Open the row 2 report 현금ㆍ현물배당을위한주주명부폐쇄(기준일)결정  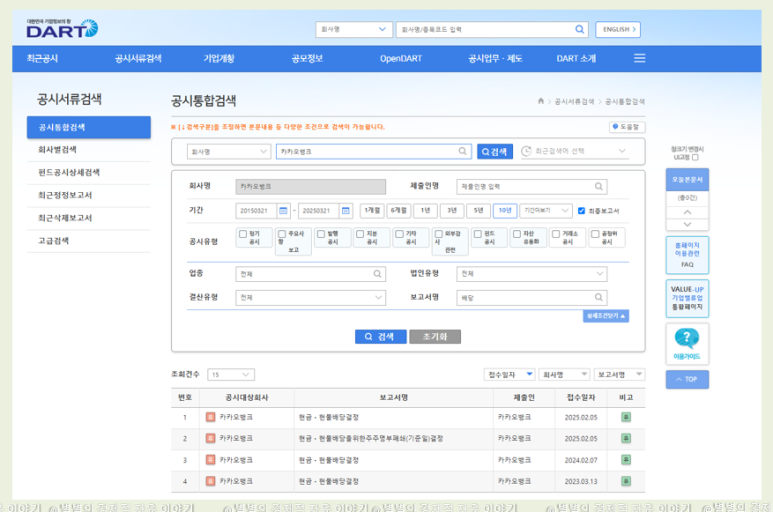(371, 438)
